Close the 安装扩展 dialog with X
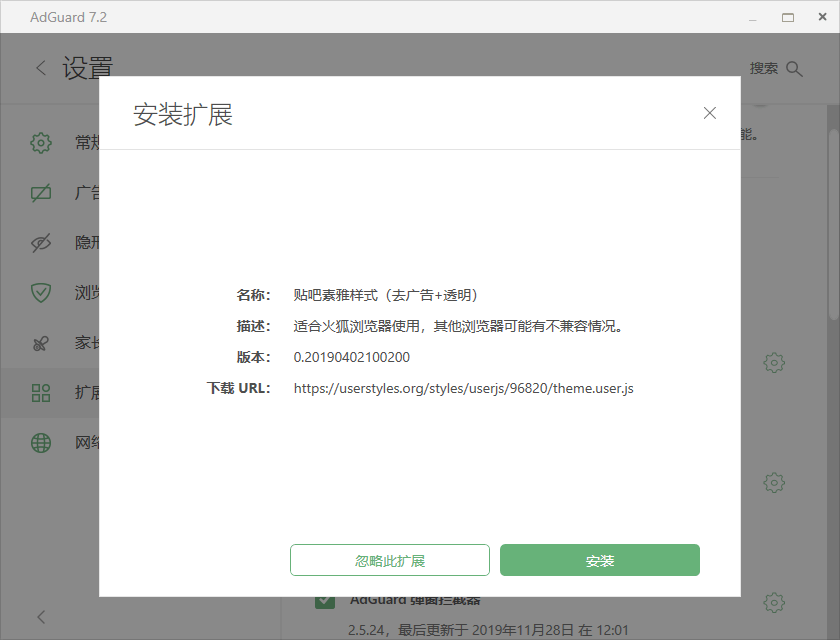This screenshot has height=640, width=840. pos(710,113)
